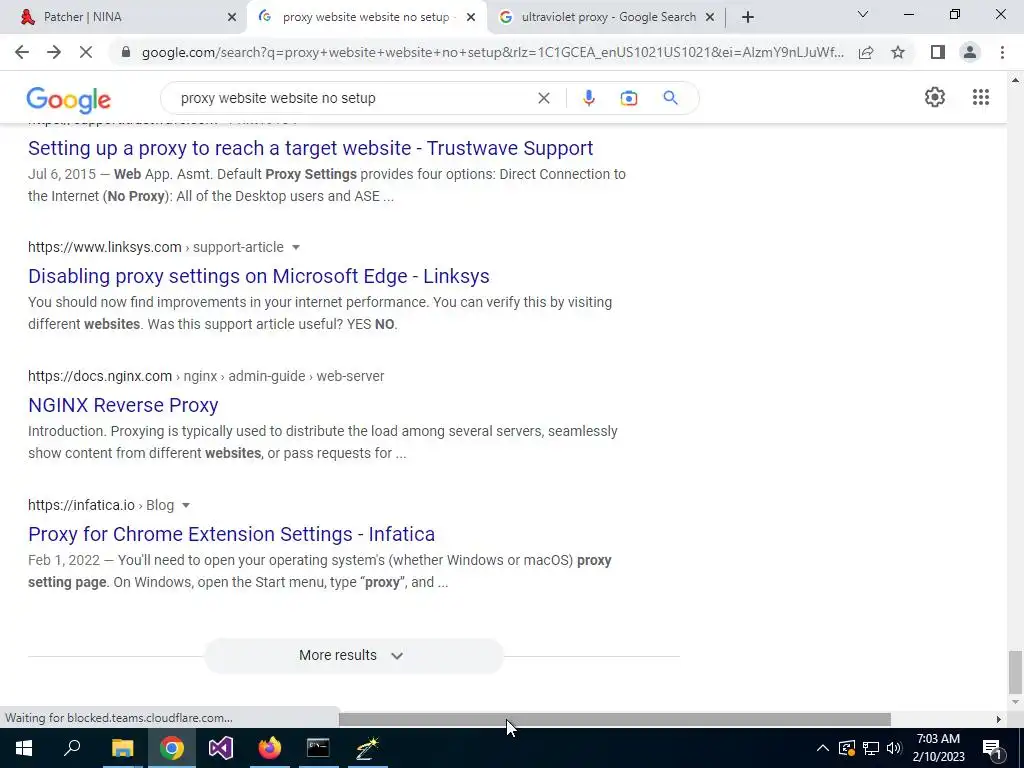Image resolution: width=1024 pixels, height=768 pixels.
Task: Submit search with the magnifier icon
Action: pyautogui.click(x=670, y=98)
